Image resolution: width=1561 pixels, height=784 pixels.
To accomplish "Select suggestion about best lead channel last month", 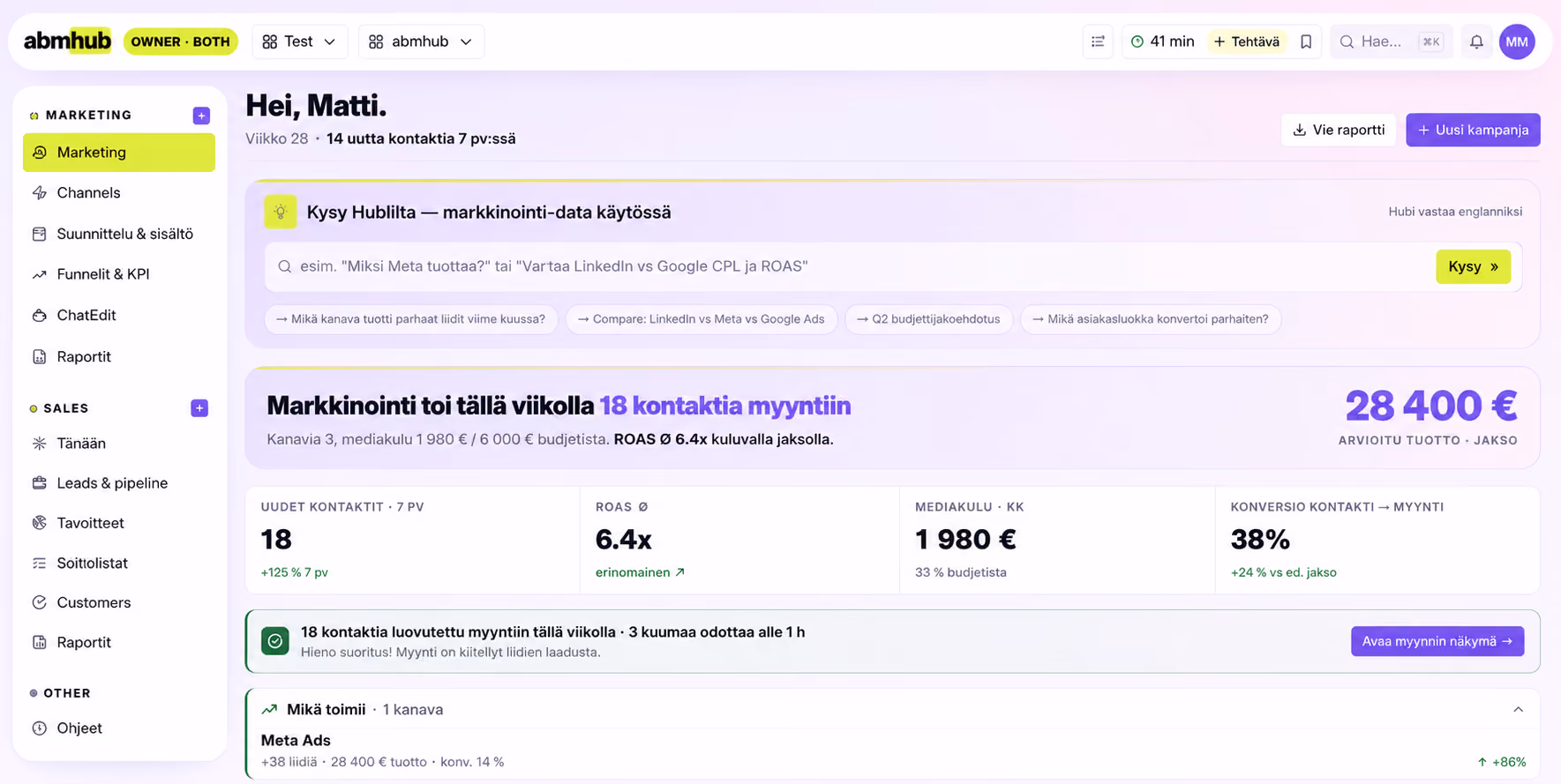I will [x=411, y=319].
